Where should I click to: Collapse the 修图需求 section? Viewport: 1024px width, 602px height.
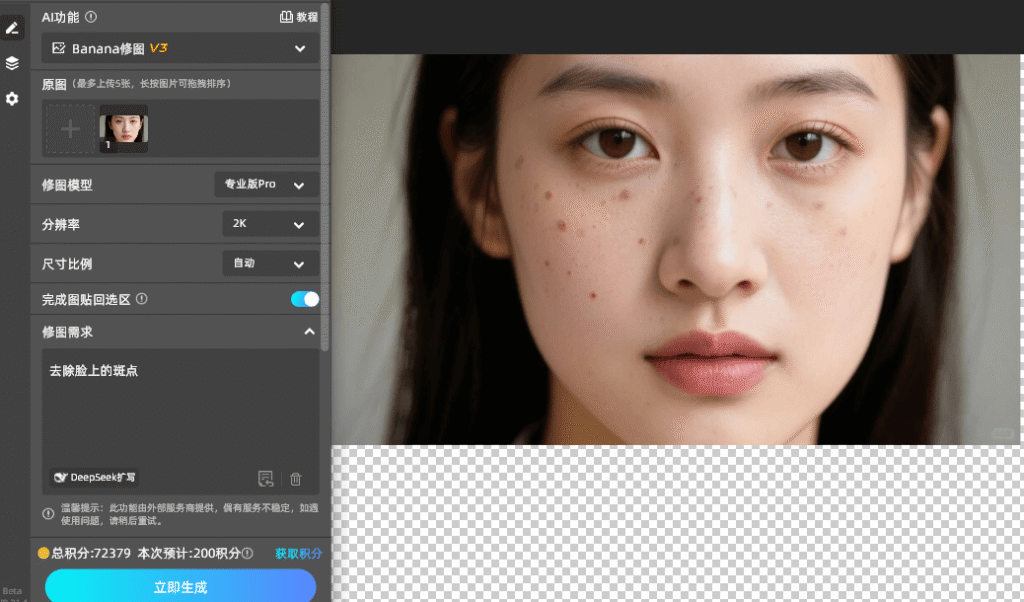pyautogui.click(x=309, y=331)
